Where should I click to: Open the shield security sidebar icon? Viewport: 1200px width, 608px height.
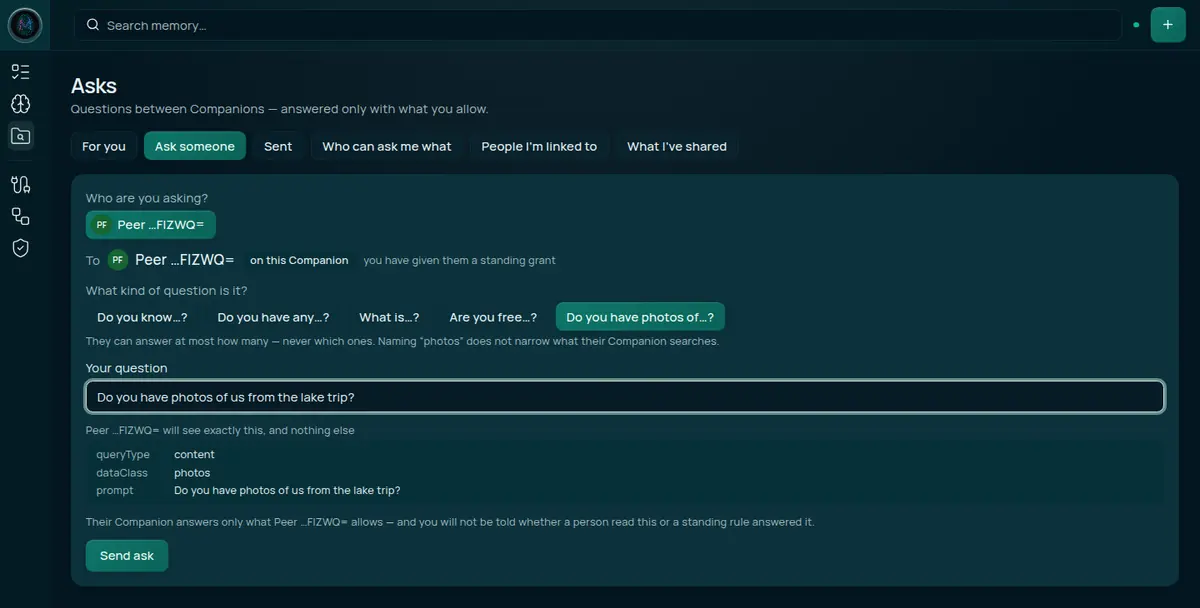coord(21,248)
